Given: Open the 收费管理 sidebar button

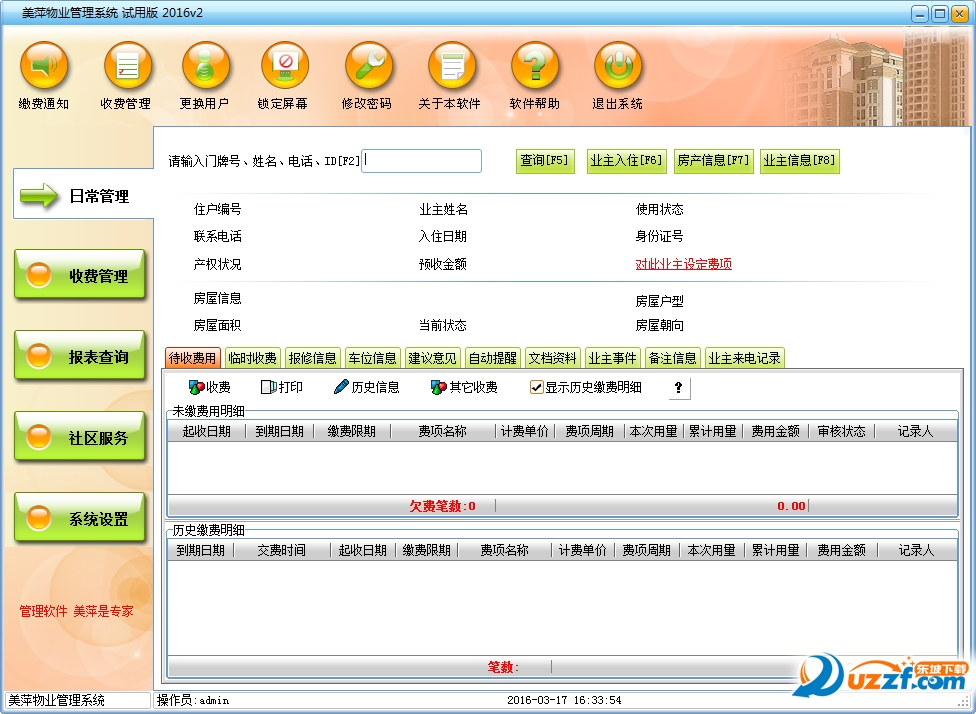Looking at the screenshot, I should tap(80, 275).
